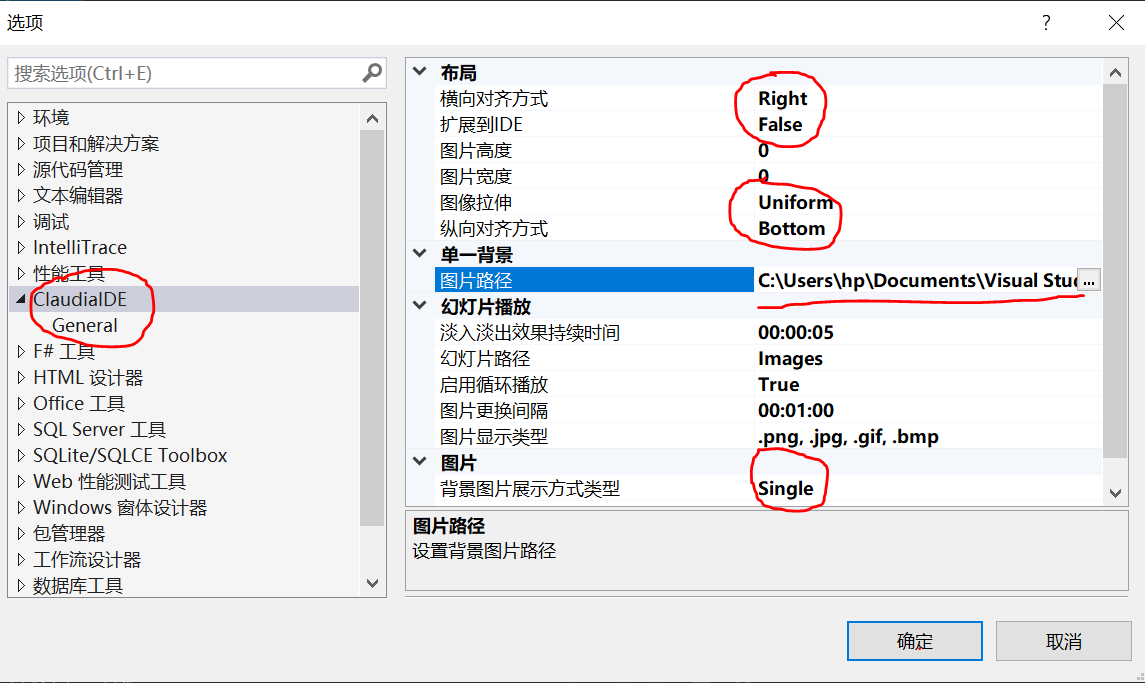Collapse the 图片 property section
The image size is (1145, 683).
coord(419,460)
